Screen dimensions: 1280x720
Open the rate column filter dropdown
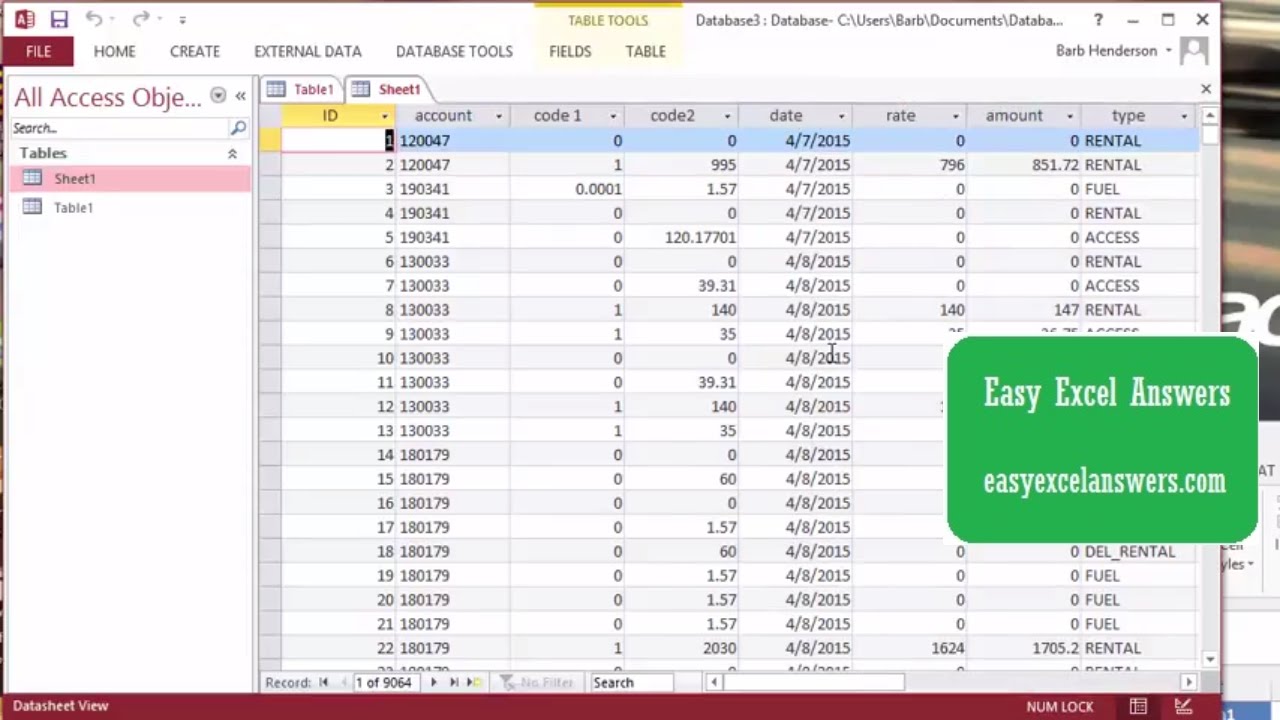click(955, 117)
